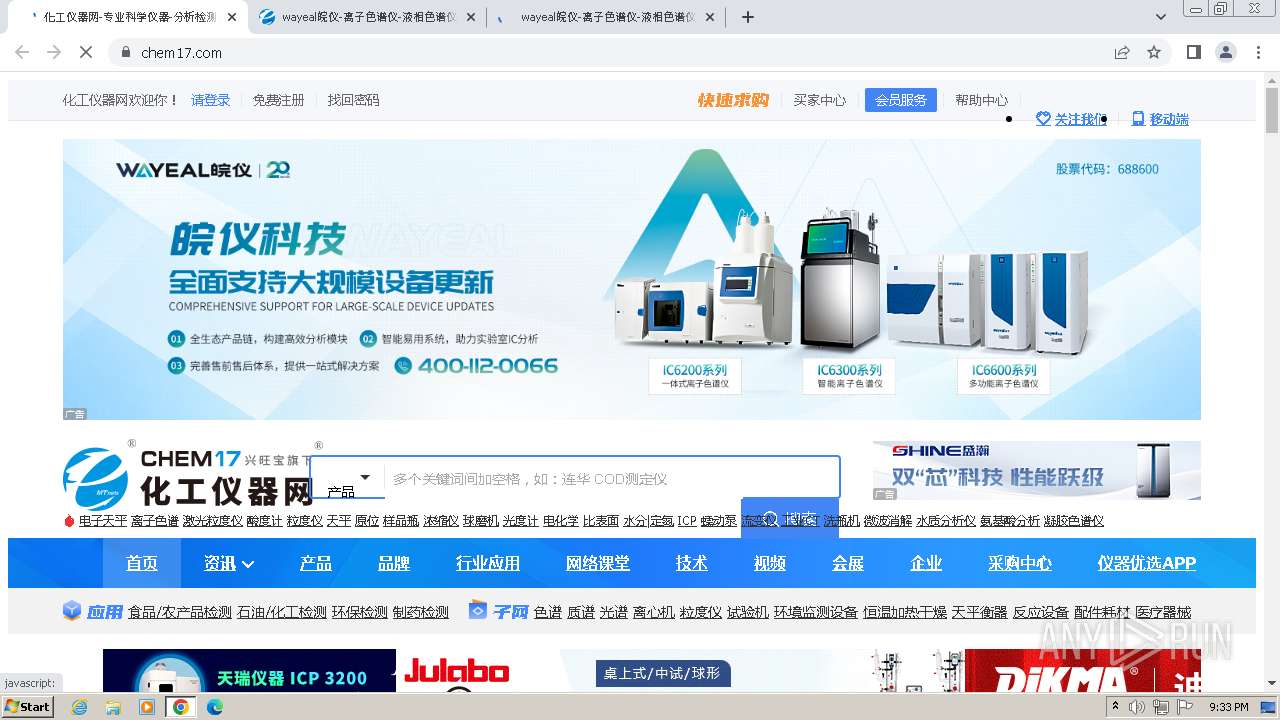Screen dimensions: 1280x720
Task: Open Julabo advertisement
Action: pyautogui.click(x=457, y=671)
